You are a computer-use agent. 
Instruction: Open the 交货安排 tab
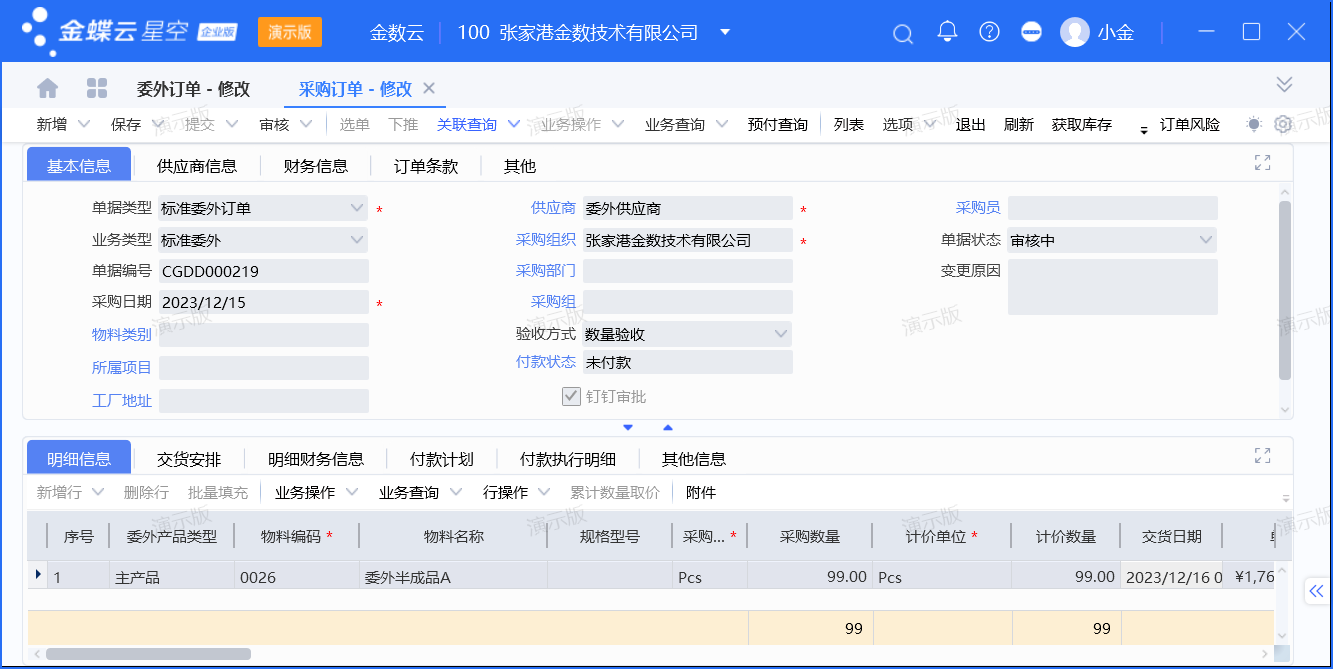189,459
